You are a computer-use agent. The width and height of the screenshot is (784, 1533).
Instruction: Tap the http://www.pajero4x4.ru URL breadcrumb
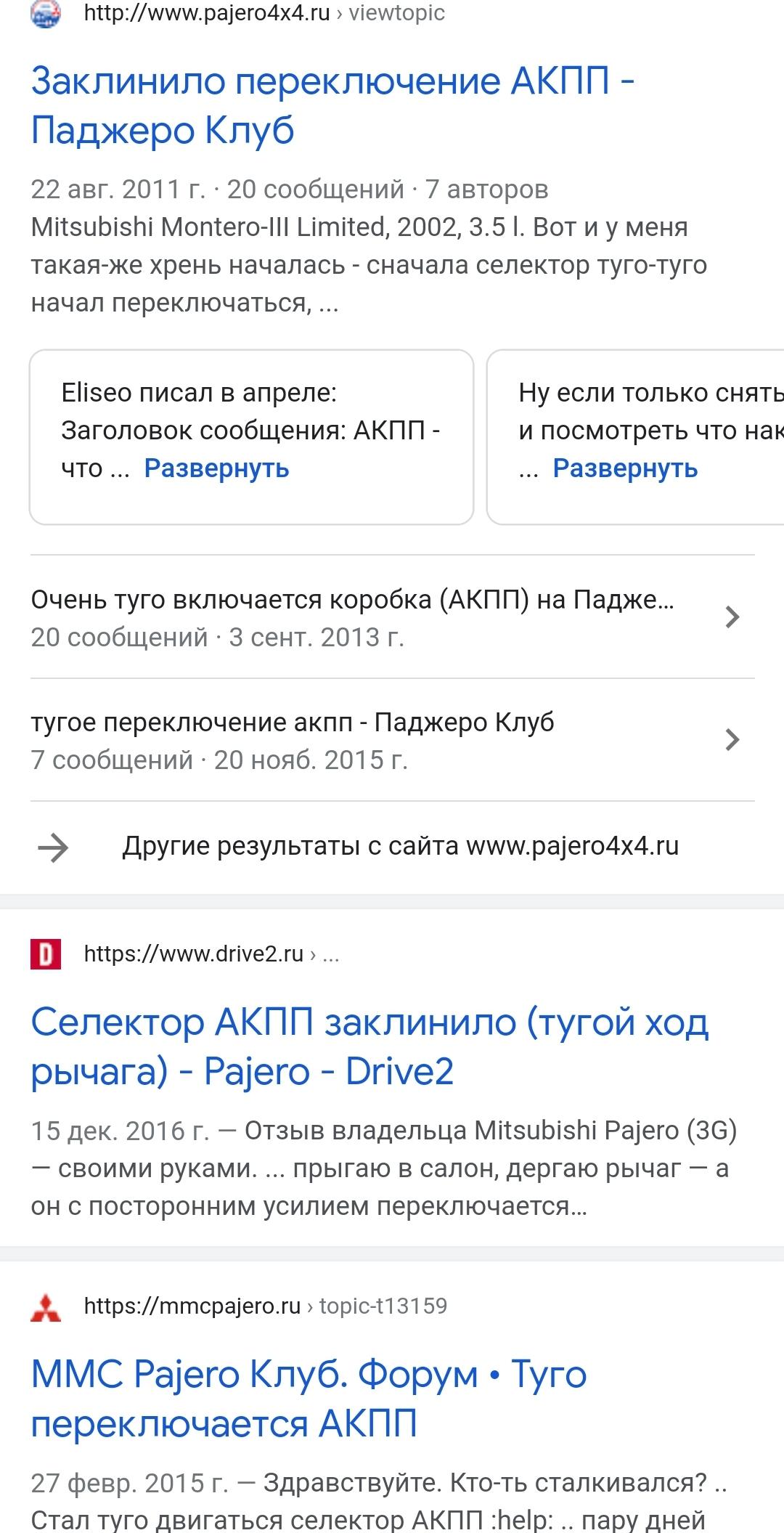[x=264, y=13]
